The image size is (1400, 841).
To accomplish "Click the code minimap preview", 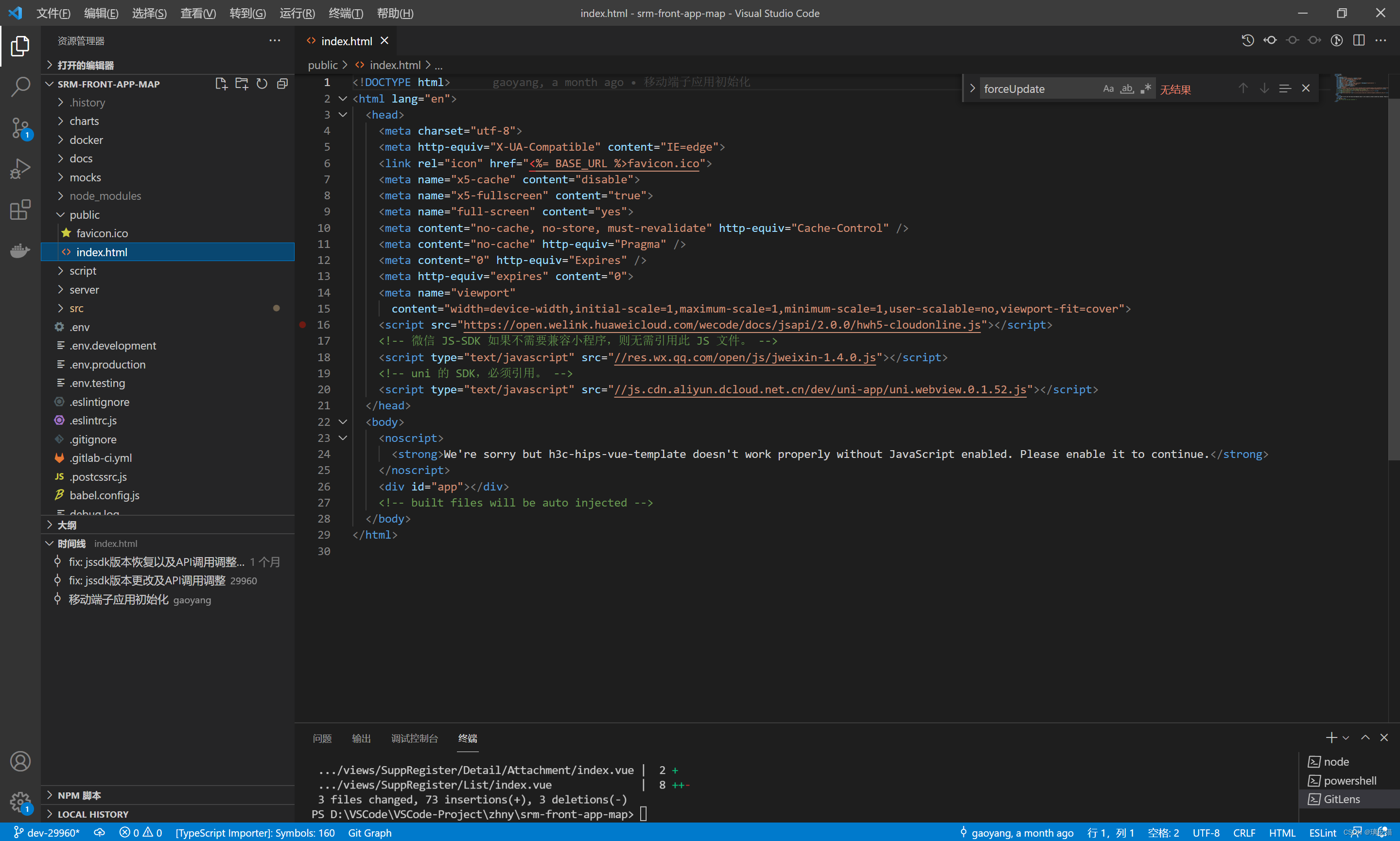I will [x=1361, y=88].
